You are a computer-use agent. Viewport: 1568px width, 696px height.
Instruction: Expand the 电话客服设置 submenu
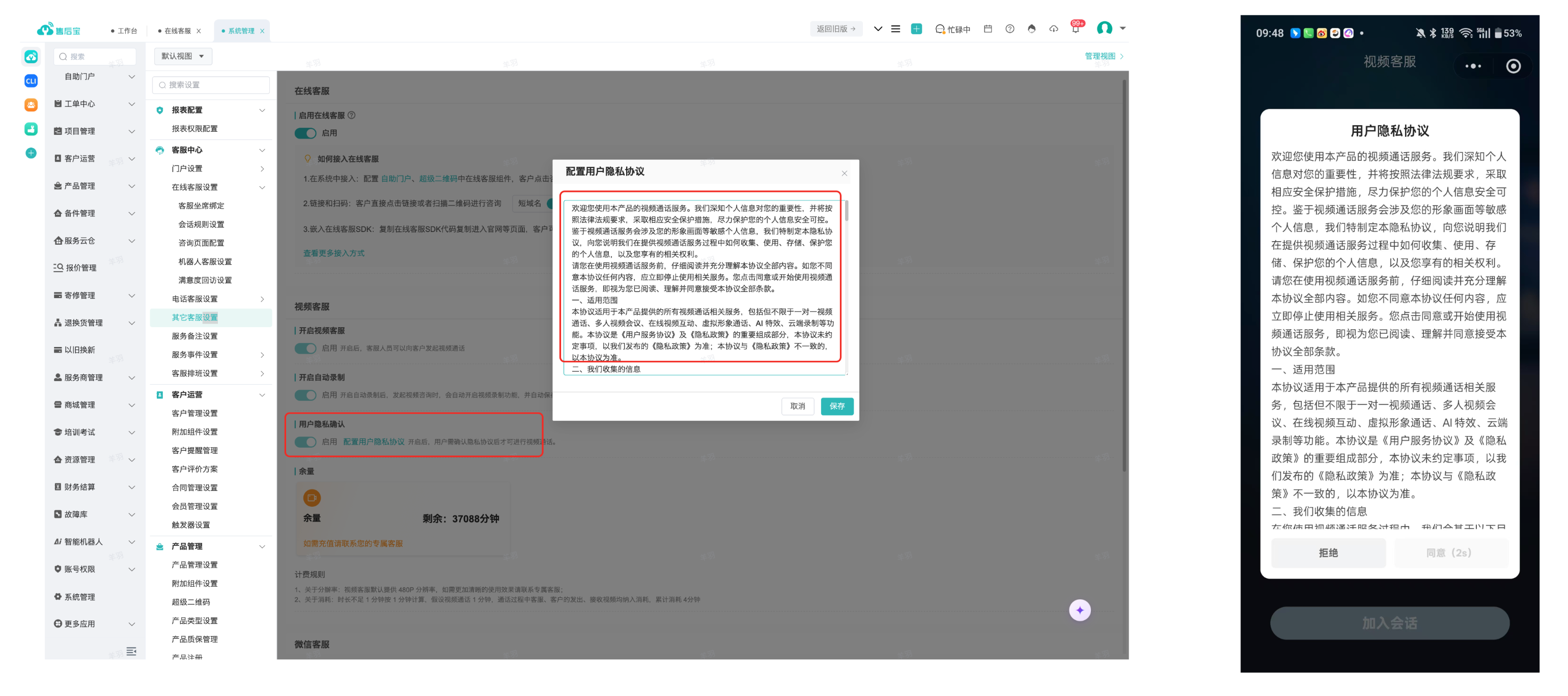coord(262,299)
